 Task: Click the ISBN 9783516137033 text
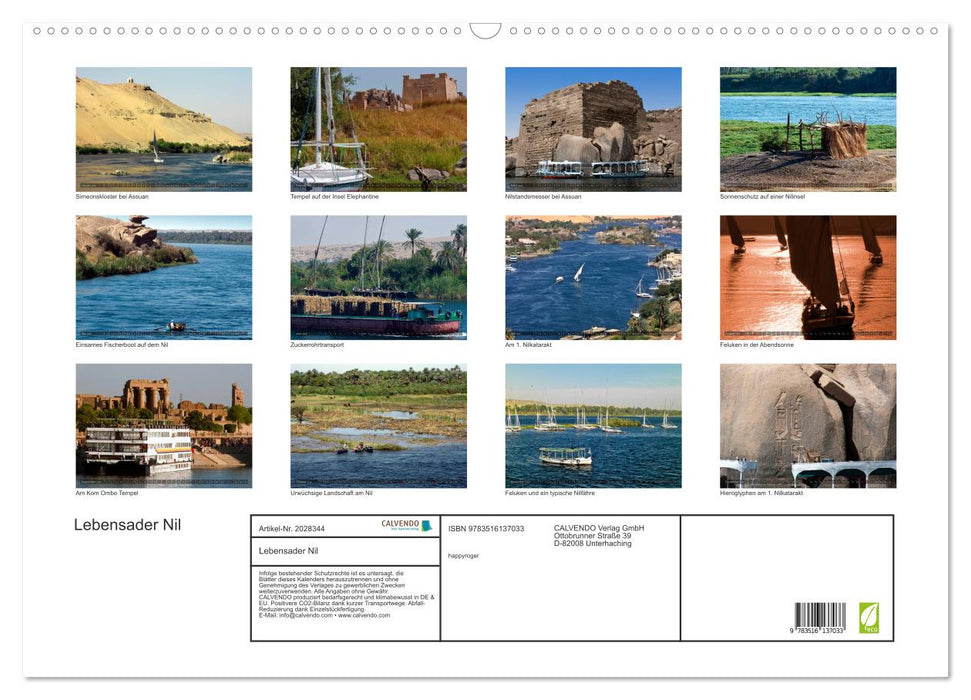pyautogui.click(x=486, y=527)
